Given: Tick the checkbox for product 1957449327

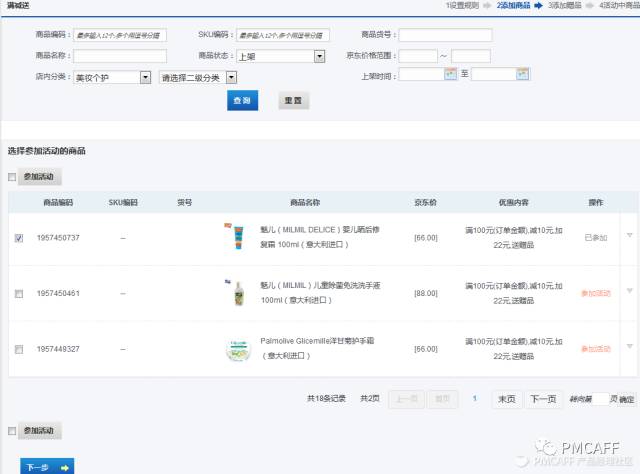Looking at the screenshot, I should (x=19, y=349).
